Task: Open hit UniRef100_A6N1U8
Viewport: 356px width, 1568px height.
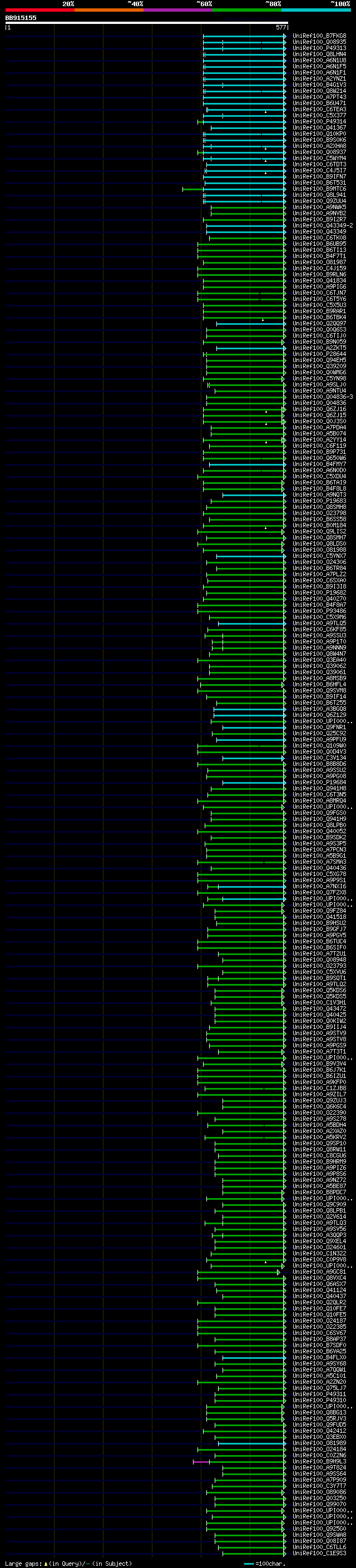Action: point(319,60)
